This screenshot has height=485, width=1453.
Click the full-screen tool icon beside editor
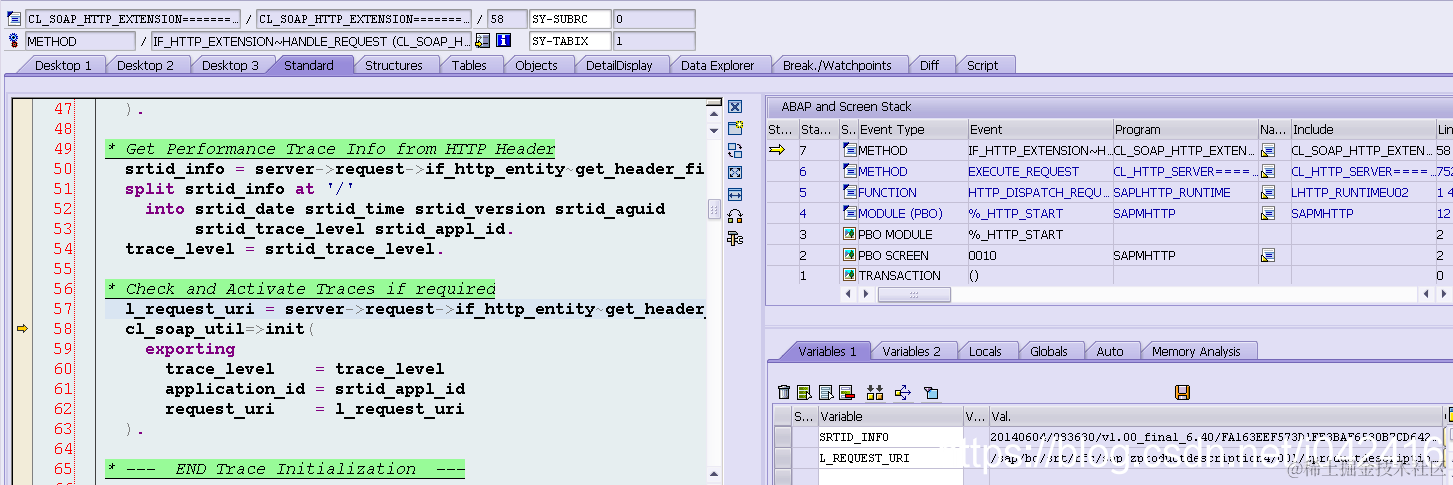[x=735, y=172]
